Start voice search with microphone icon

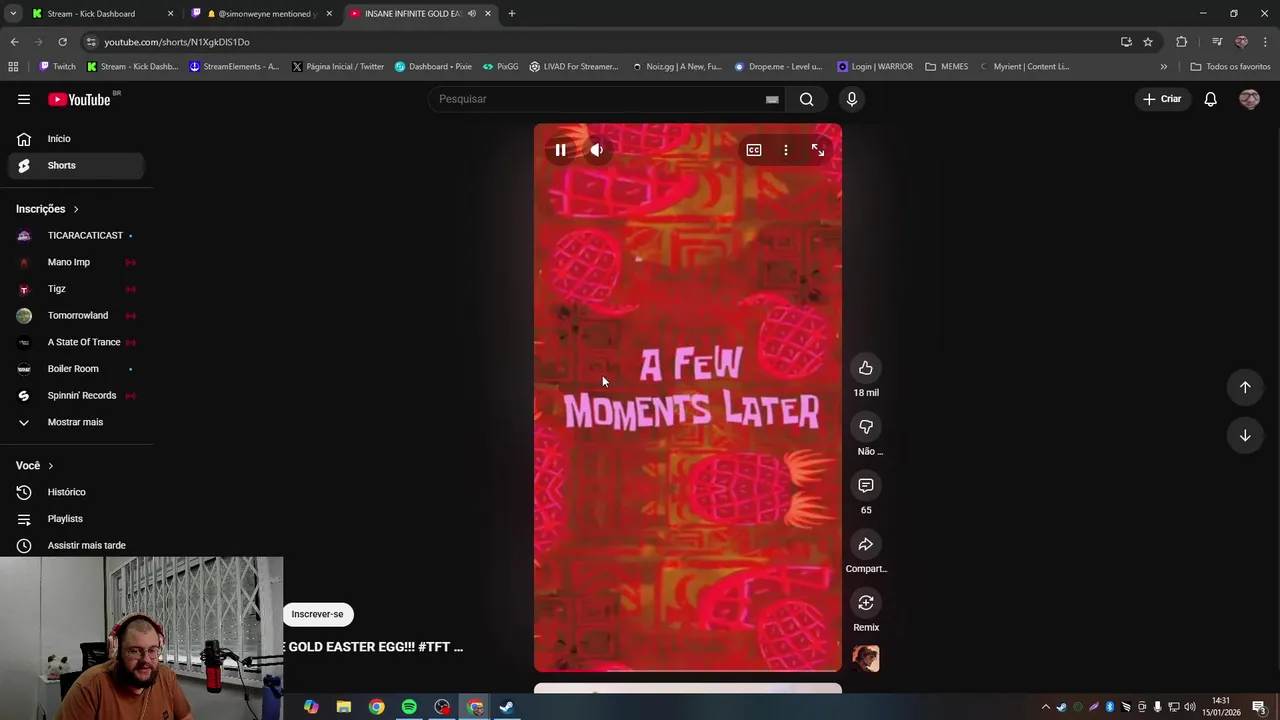click(852, 99)
